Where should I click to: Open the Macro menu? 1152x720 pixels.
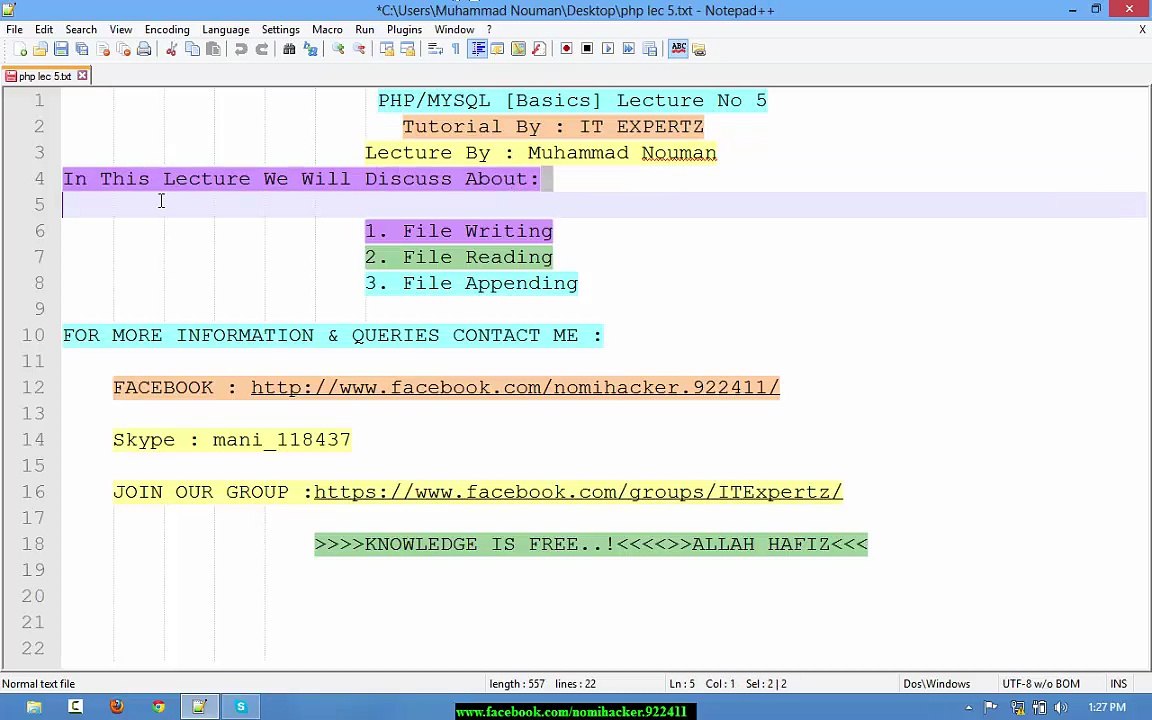[327, 29]
